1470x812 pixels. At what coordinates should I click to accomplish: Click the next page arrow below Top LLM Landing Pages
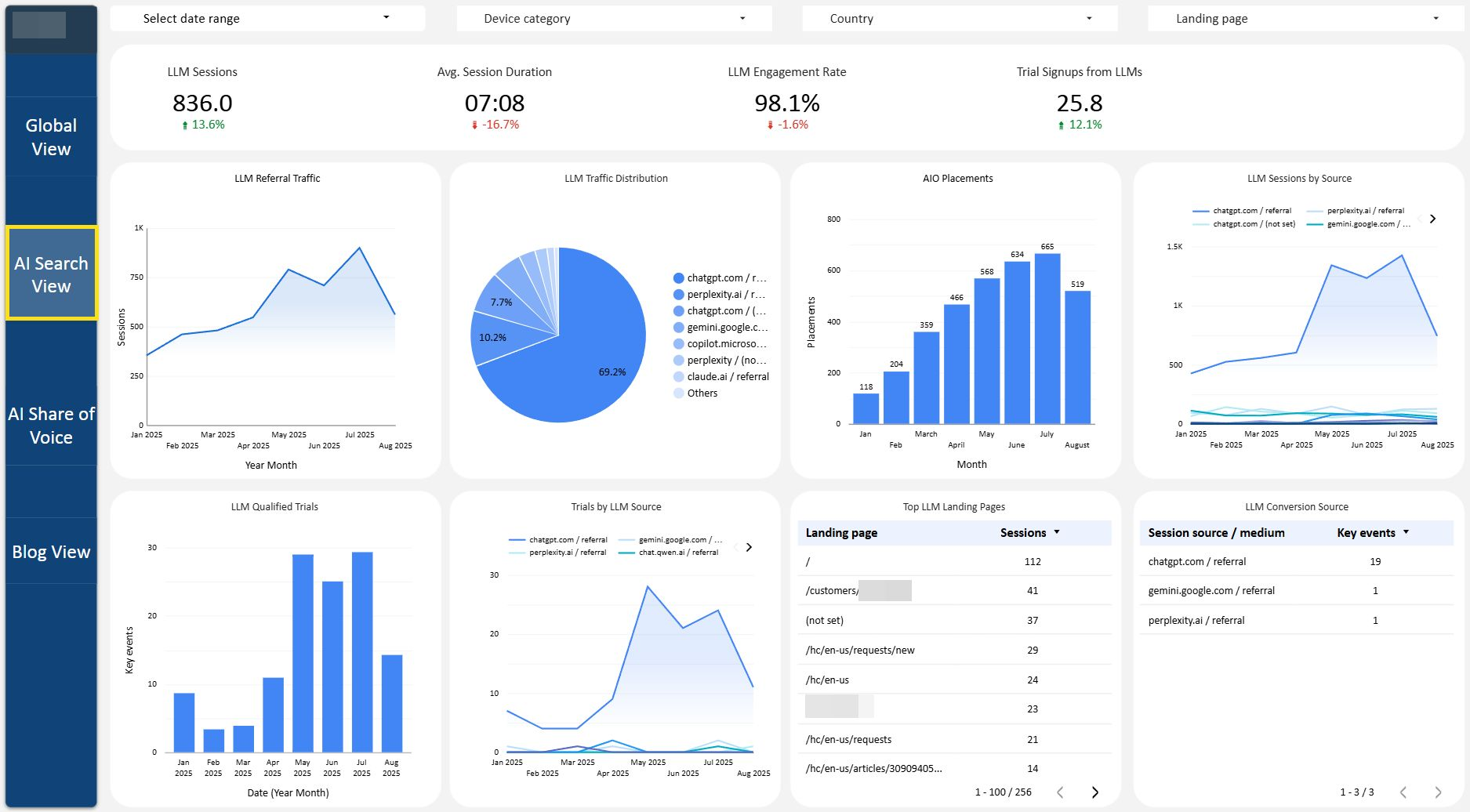coord(1096,792)
